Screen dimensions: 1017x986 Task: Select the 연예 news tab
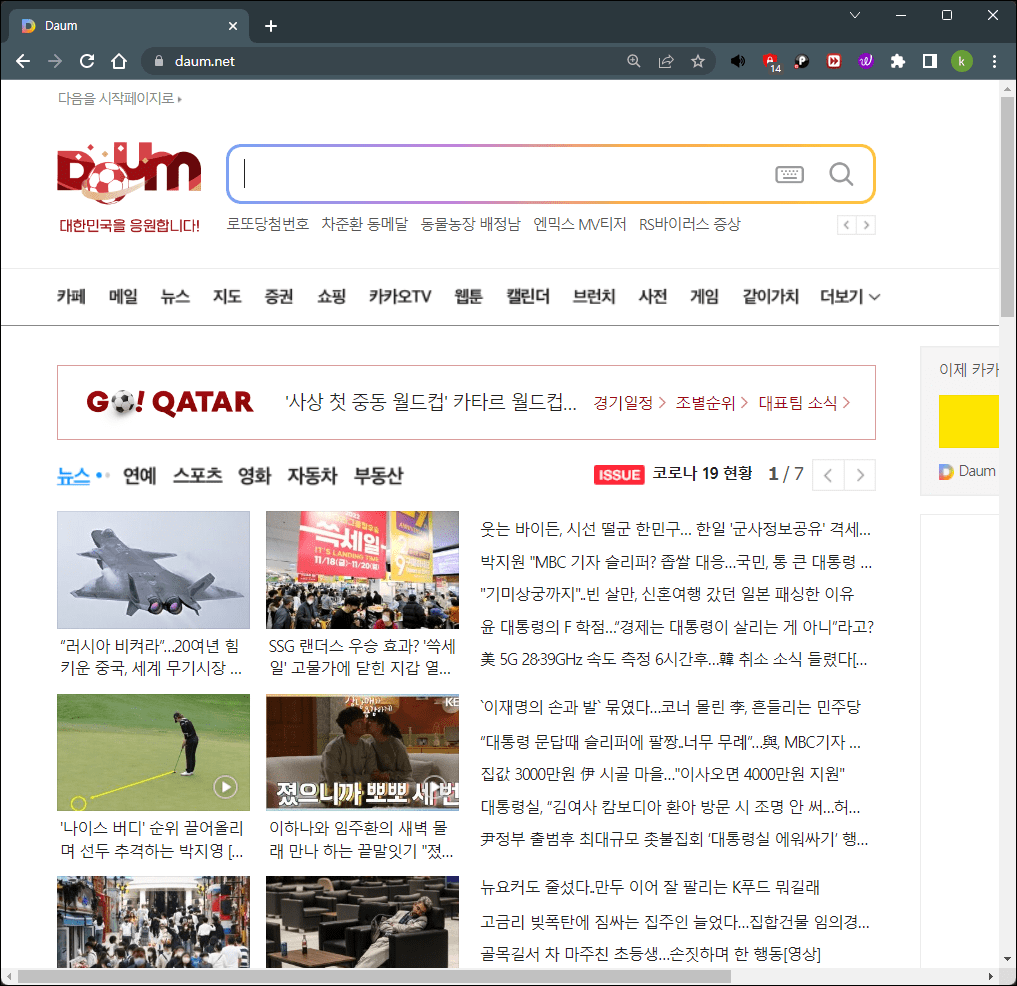[139, 475]
